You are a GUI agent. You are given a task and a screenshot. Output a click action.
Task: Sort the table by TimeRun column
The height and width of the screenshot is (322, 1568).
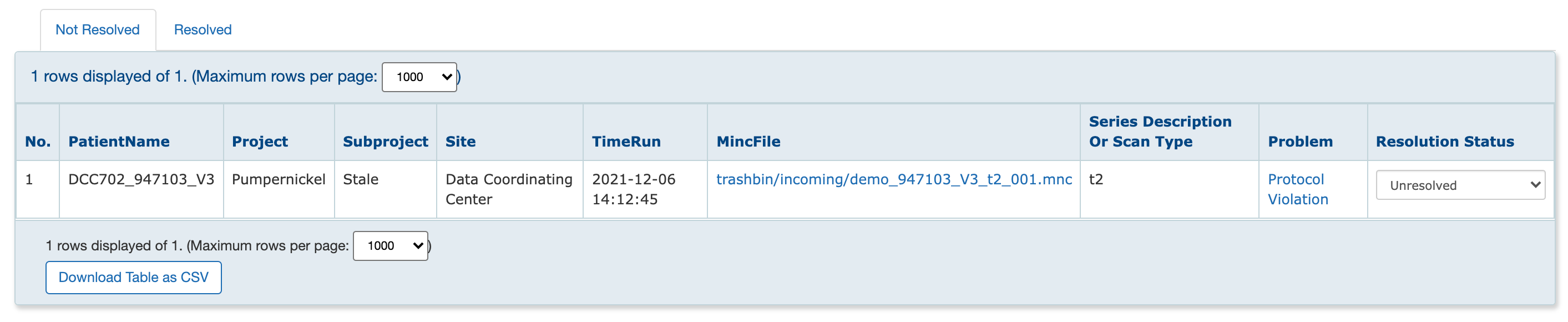626,141
